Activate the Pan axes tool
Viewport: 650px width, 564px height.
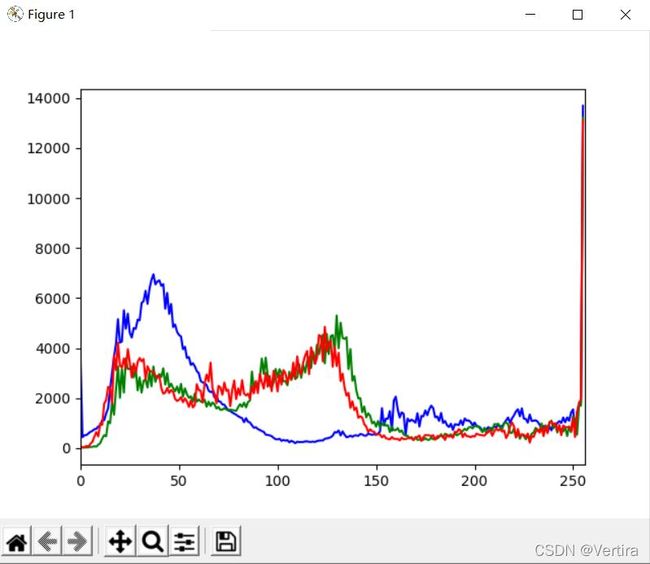pos(120,542)
